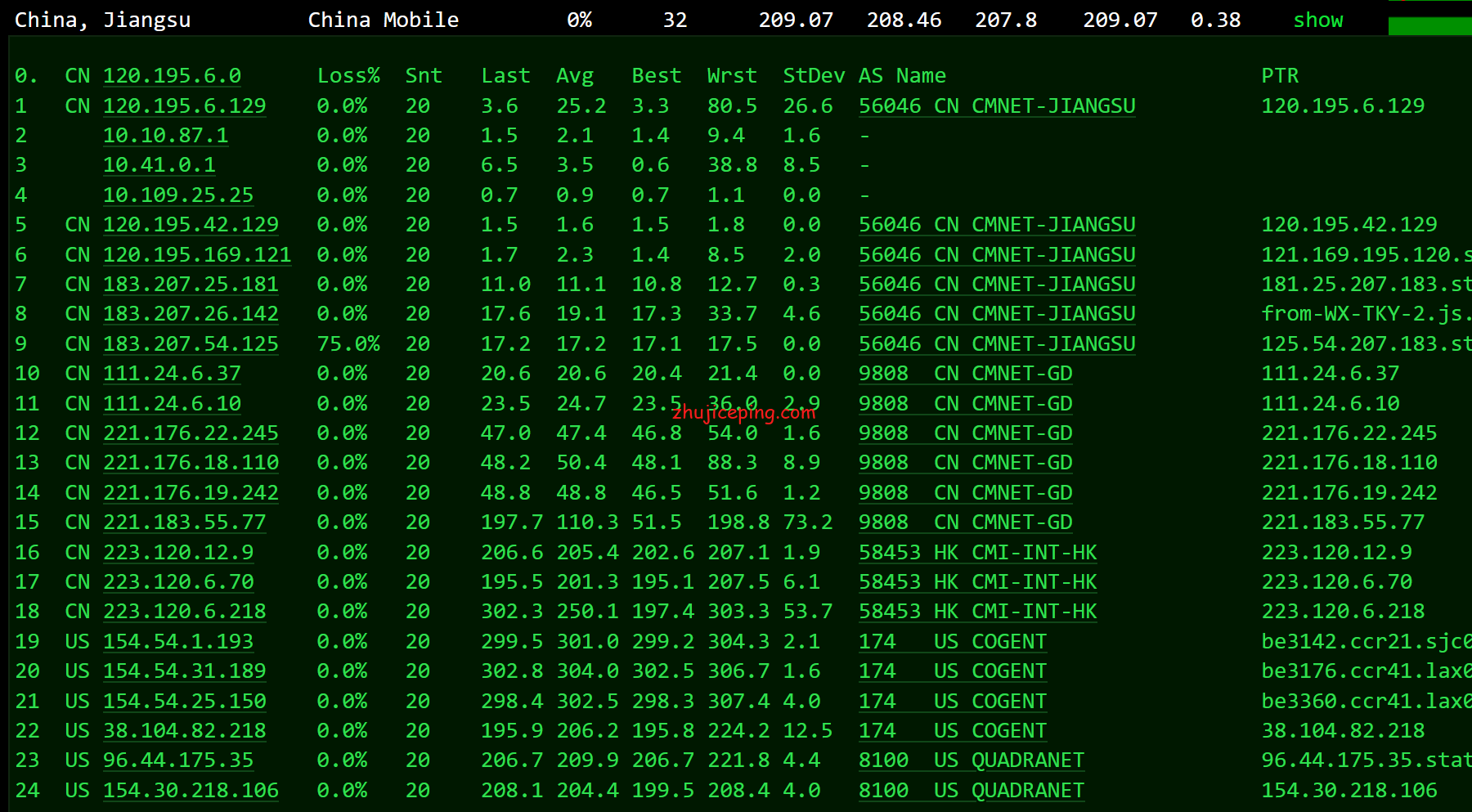Click PTR text 'be3142.ccr21.sjc'
Viewport: 1472px width, 812px height.
point(1365,641)
